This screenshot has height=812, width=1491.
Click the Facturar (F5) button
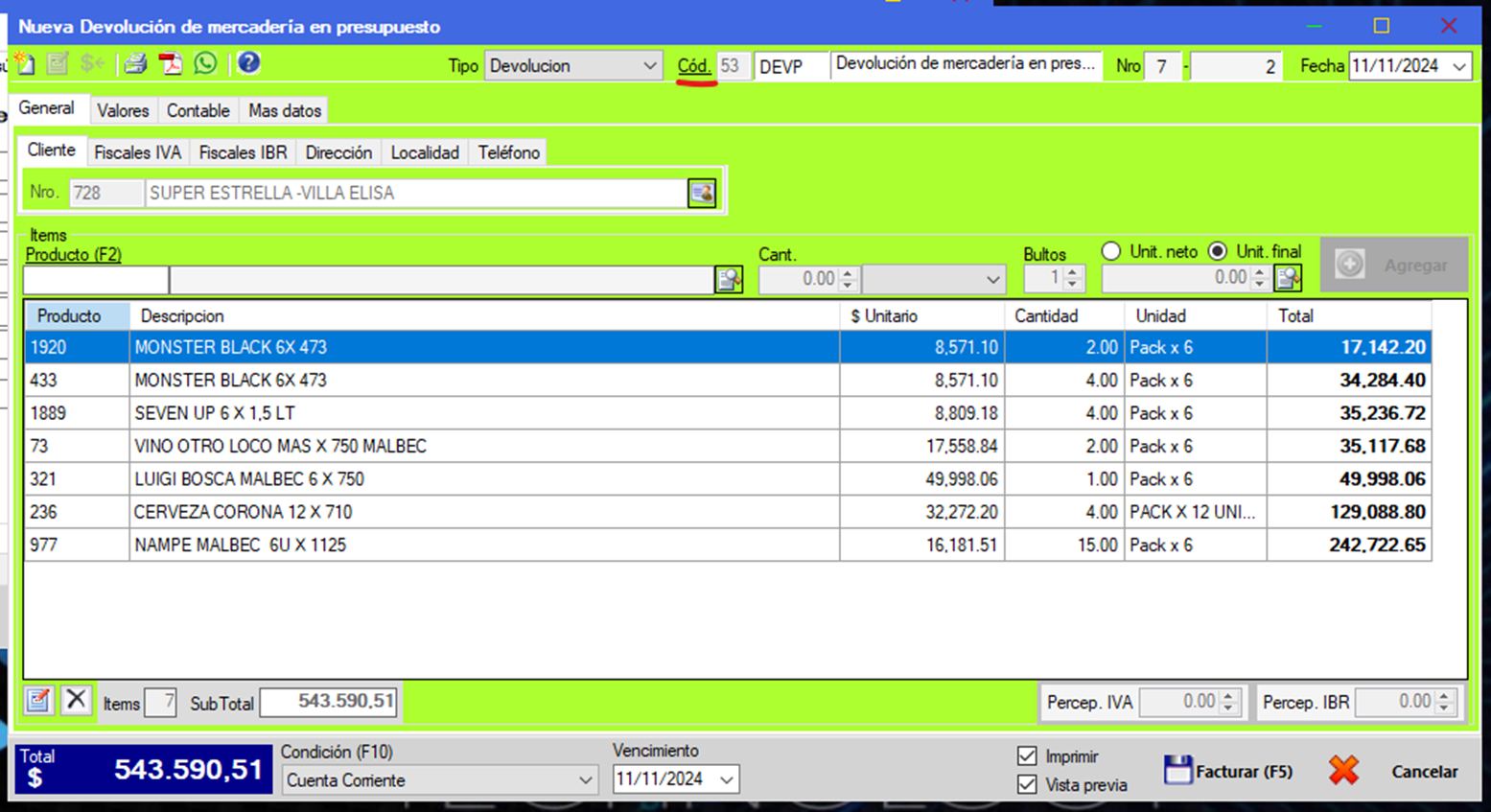point(1228,771)
